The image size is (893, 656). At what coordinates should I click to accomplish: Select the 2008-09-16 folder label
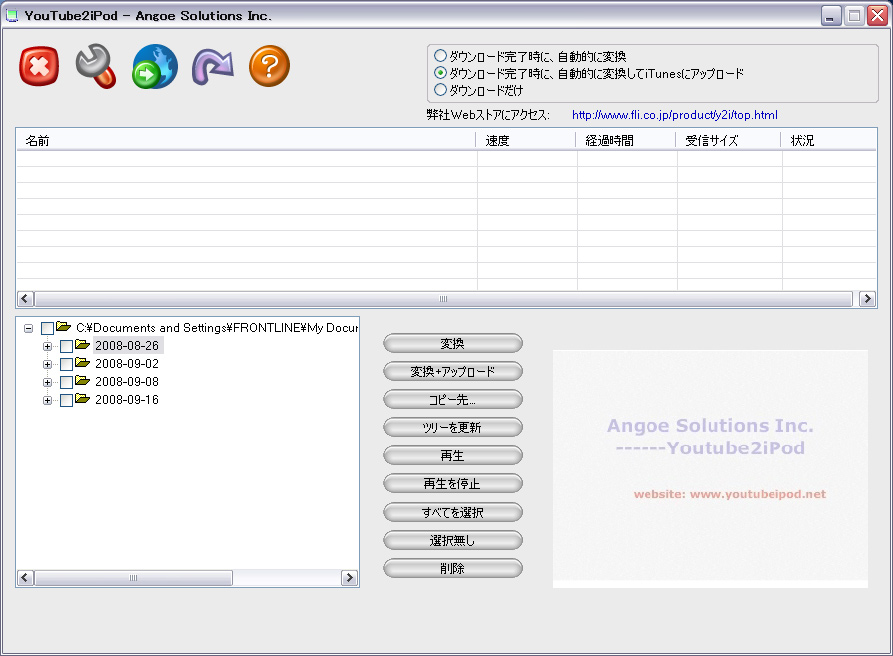click(x=127, y=400)
